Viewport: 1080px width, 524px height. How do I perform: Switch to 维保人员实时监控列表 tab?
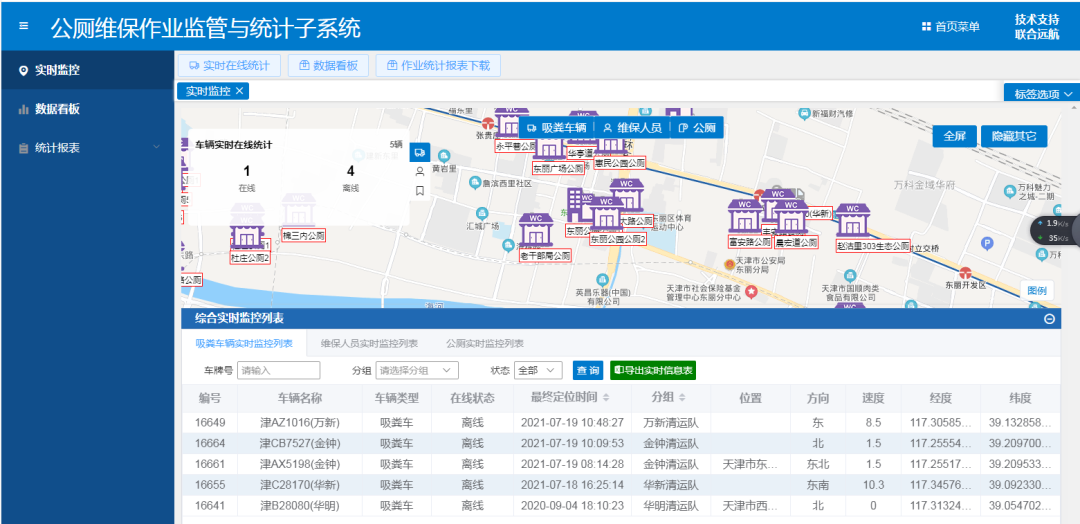pyautogui.click(x=370, y=343)
